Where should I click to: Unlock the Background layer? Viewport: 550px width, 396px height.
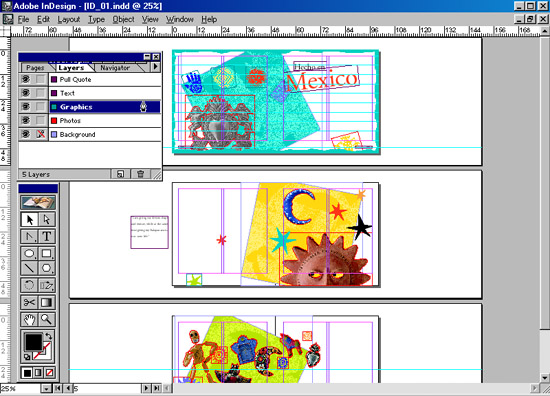tap(41, 134)
